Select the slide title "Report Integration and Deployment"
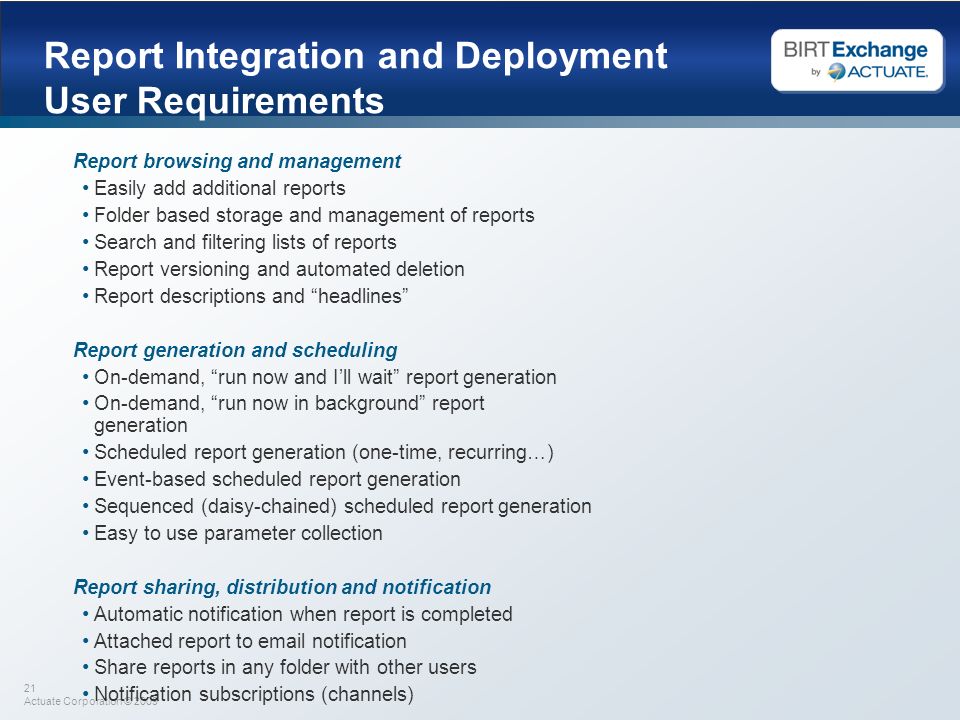 pos(356,56)
